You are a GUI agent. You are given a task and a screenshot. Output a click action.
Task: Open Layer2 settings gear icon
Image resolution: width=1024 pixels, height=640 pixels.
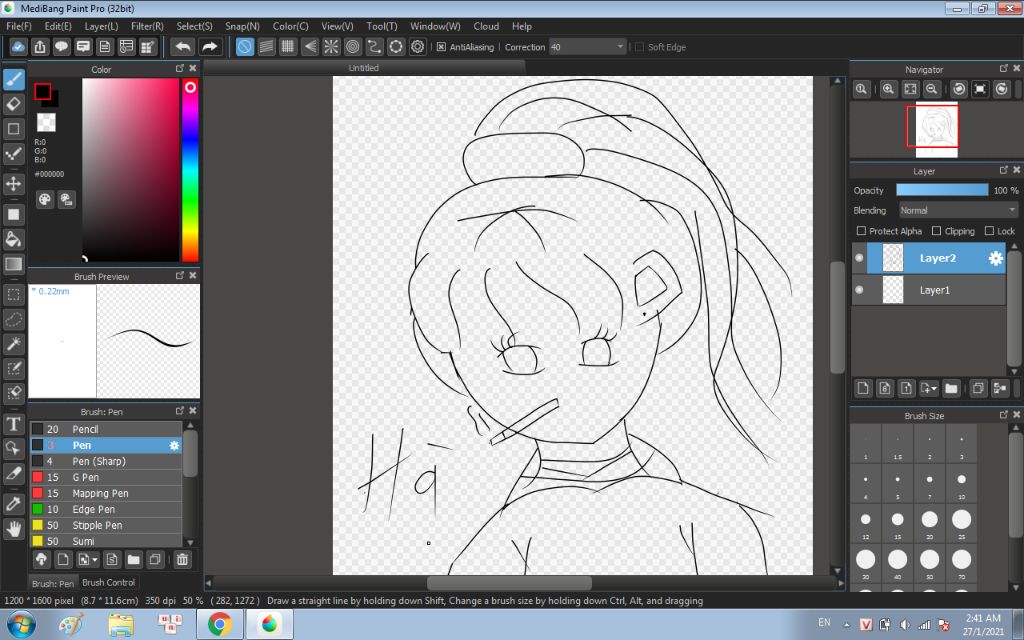pyautogui.click(x=995, y=259)
